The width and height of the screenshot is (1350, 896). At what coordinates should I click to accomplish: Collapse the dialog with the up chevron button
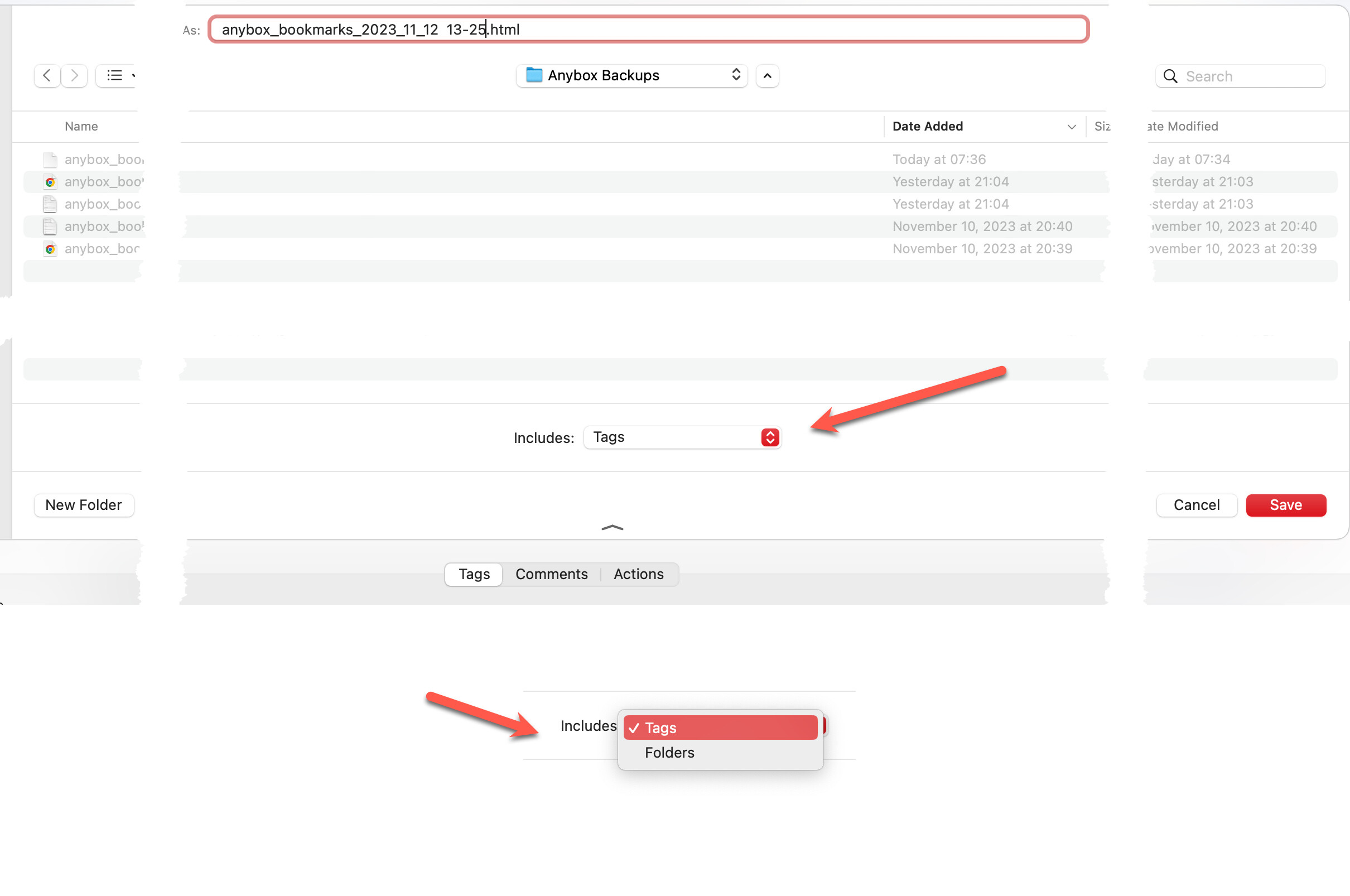click(767, 76)
